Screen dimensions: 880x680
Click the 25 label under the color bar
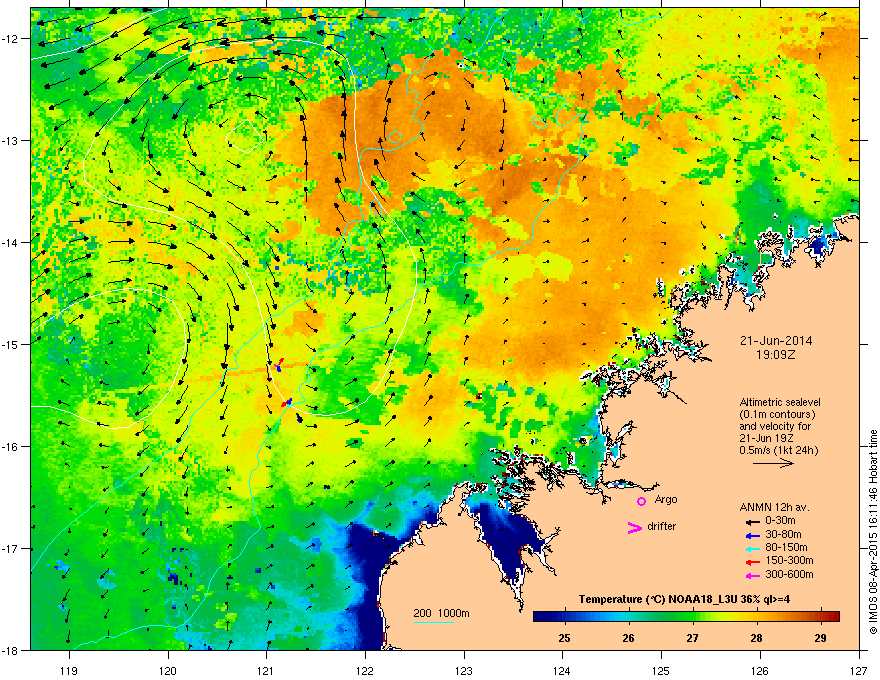point(565,638)
